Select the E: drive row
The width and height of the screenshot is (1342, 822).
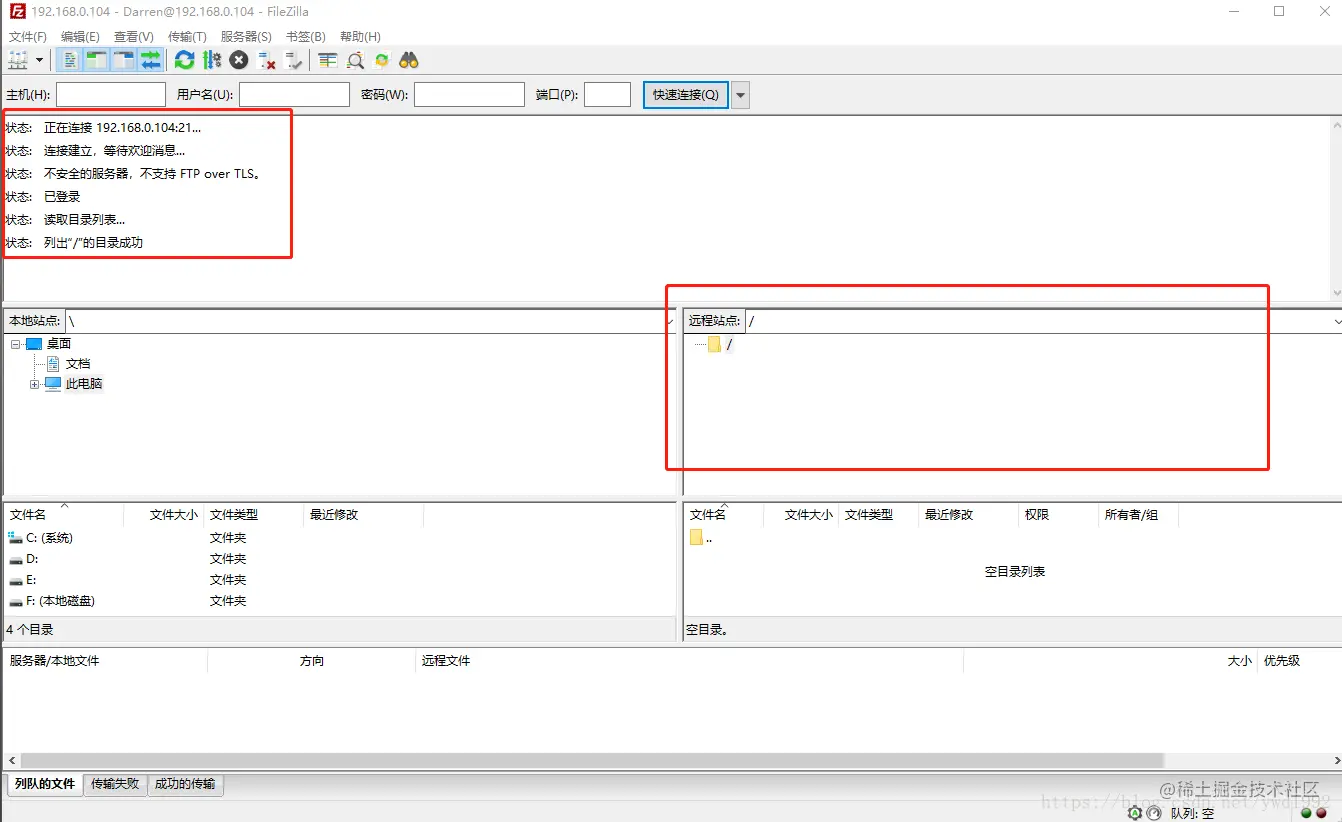[x=339, y=580]
